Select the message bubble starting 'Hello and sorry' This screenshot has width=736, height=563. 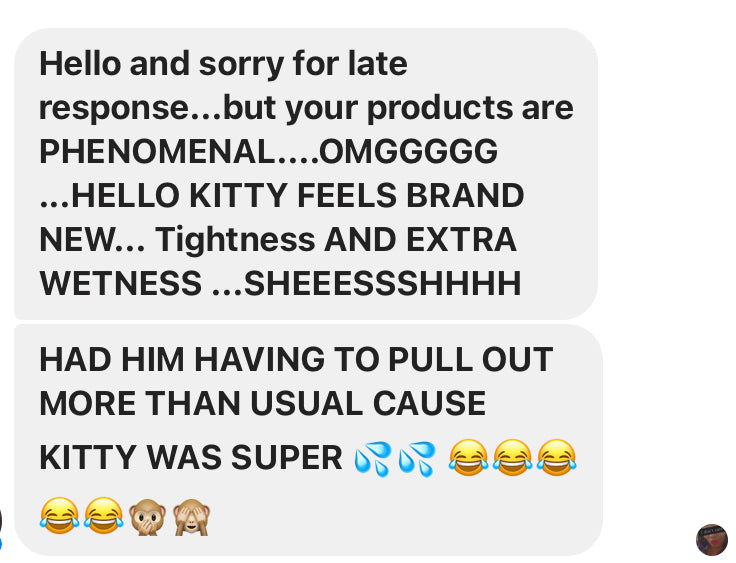coord(306,173)
